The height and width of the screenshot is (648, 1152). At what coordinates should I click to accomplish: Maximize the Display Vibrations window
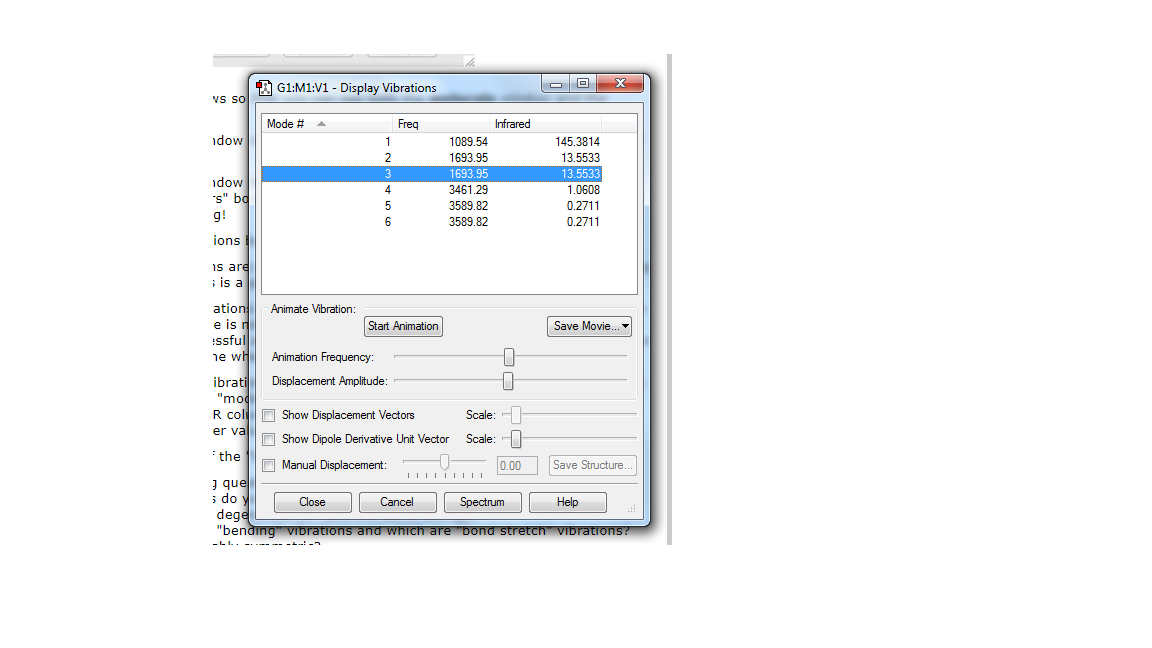tap(583, 84)
